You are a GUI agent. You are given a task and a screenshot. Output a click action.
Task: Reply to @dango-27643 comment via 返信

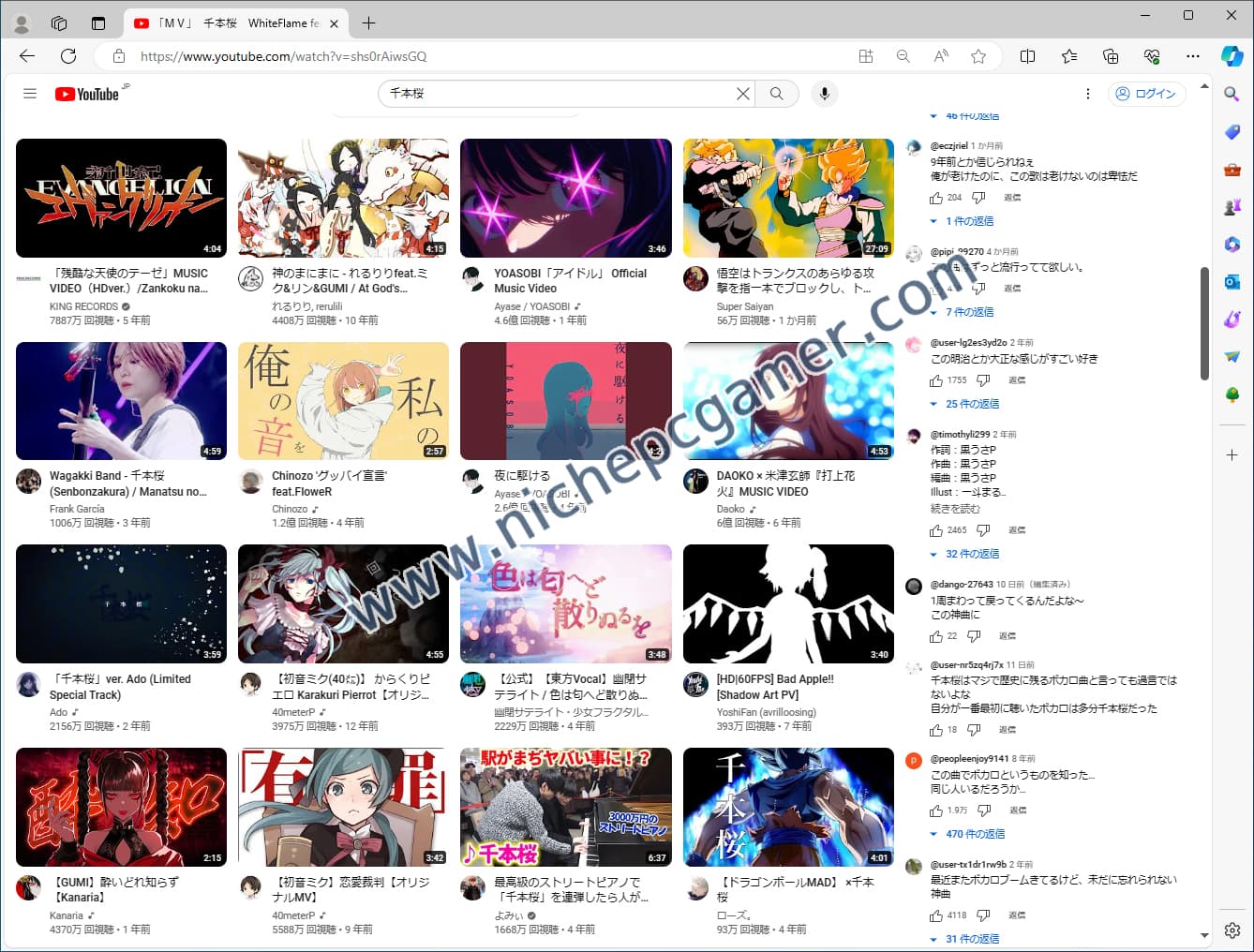1008,636
